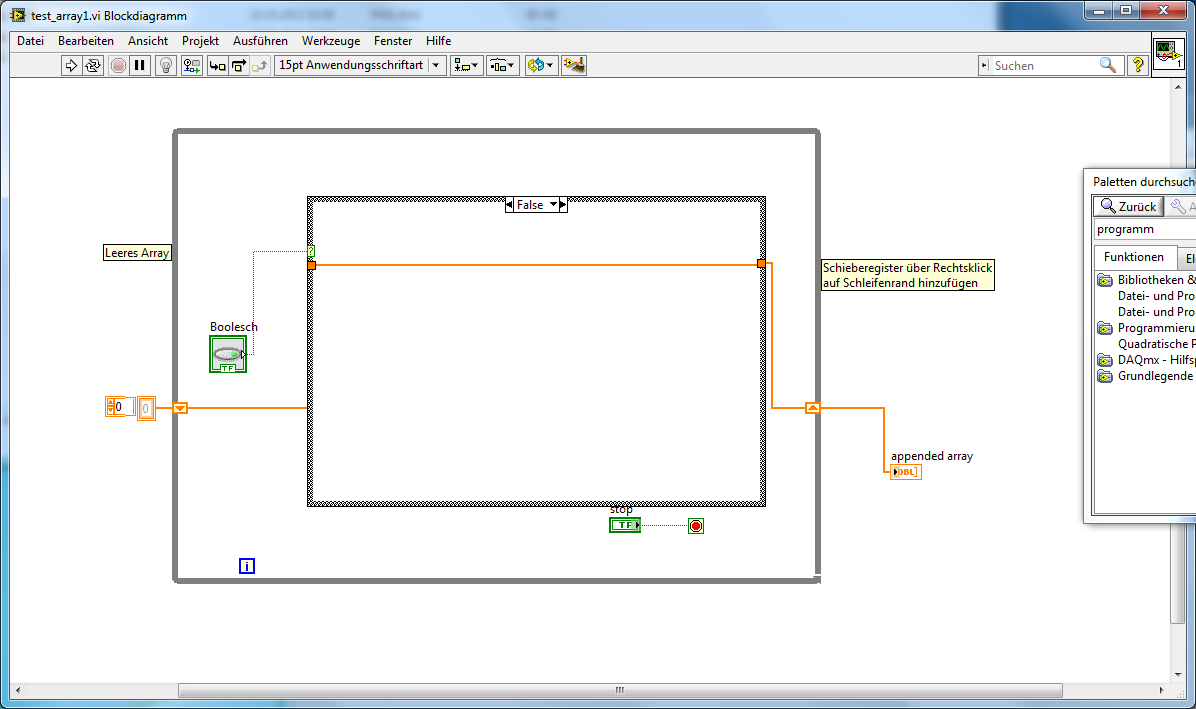Screen dimensions: 1196x709
Task: Toggle Retain Wire Values button
Action: coord(191,66)
